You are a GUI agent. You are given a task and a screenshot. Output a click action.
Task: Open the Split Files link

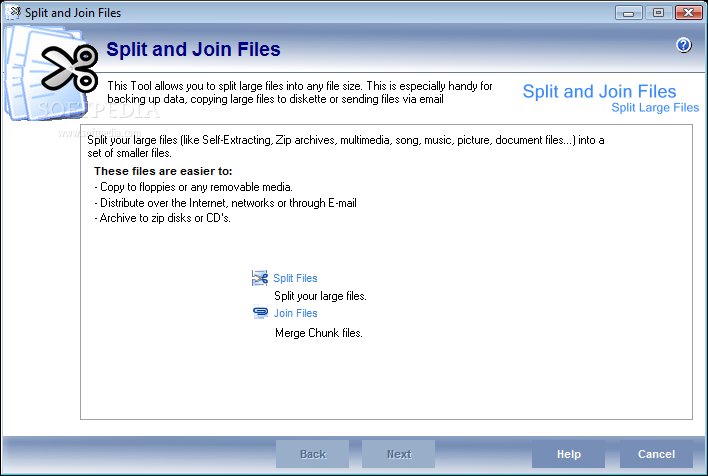[295, 278]
